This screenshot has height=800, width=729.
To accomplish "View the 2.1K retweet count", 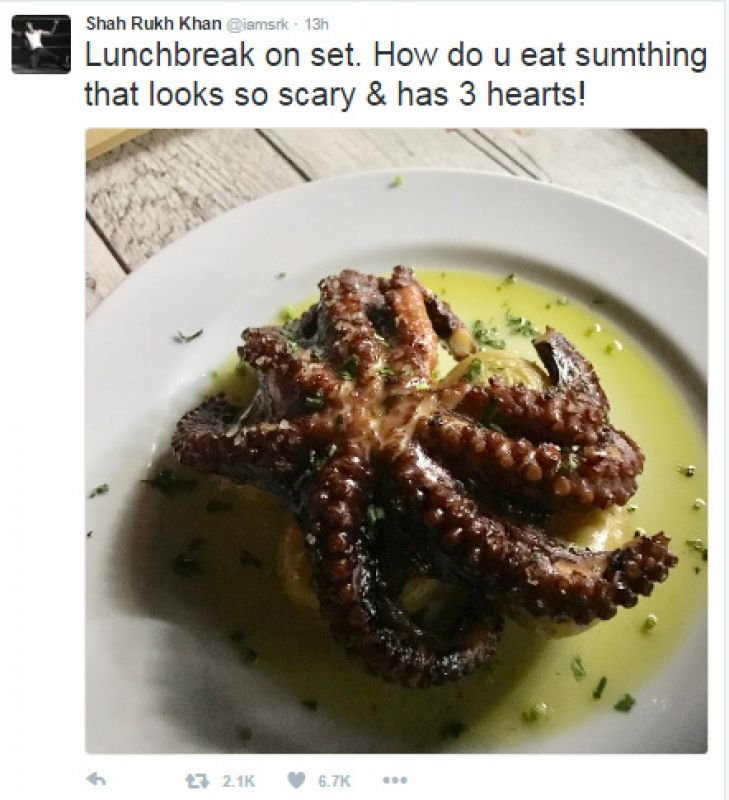I will pyautogui.click(x=238, y=781).
